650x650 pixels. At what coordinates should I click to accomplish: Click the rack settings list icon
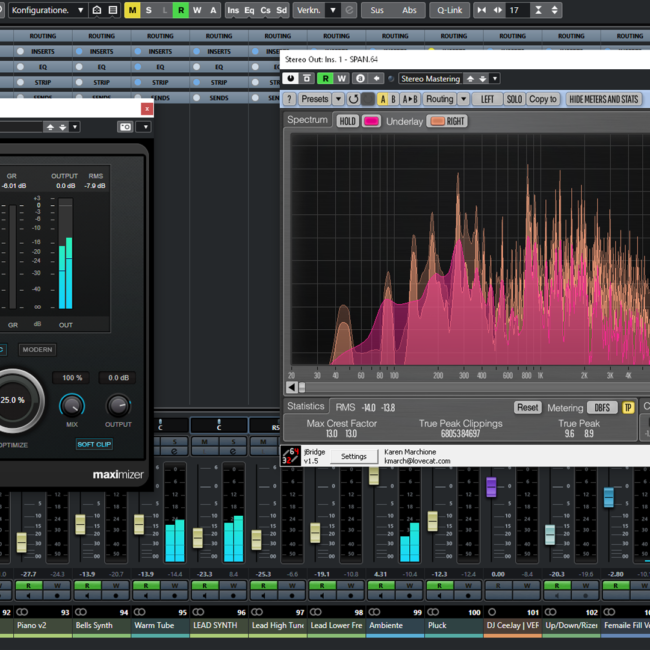click(113, 10)
